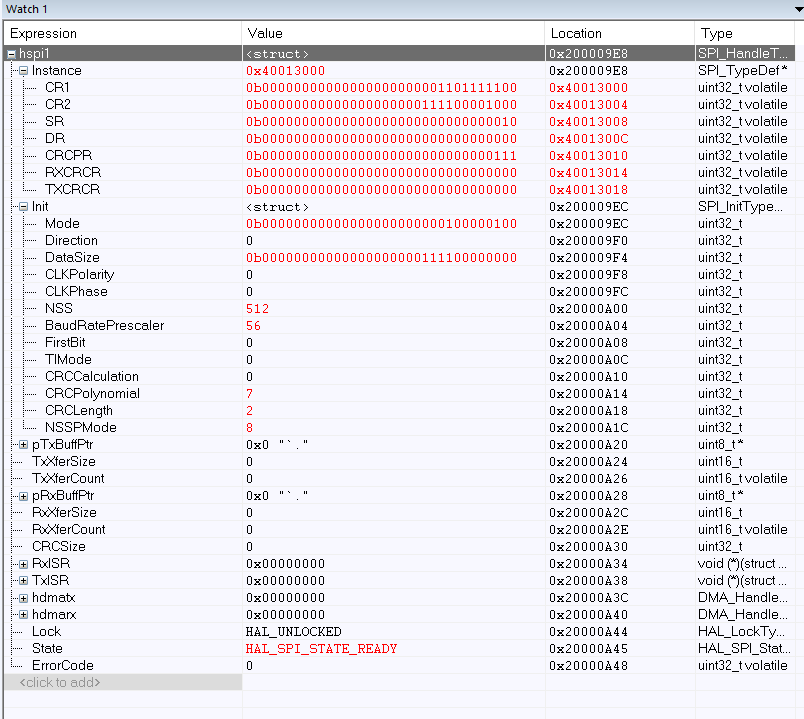Viewport: 804px width, 719px height.
Task: Select the RxXferCount row
Action: coord(399,529)
